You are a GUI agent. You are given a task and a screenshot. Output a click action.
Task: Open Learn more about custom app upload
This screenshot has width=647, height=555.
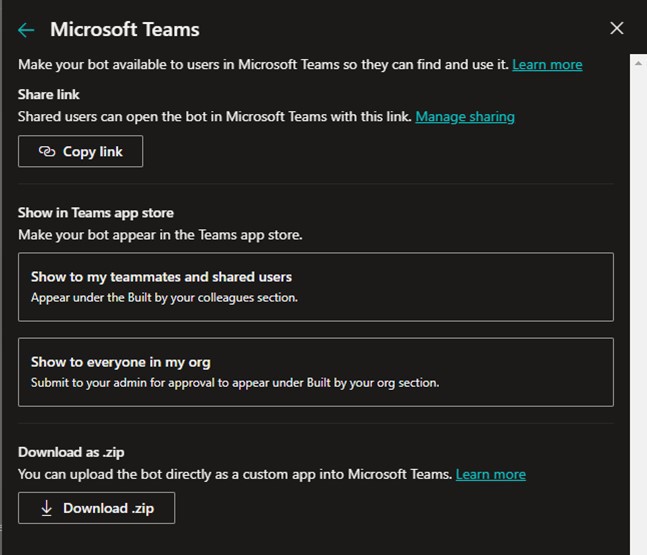[x=490, y=474]
